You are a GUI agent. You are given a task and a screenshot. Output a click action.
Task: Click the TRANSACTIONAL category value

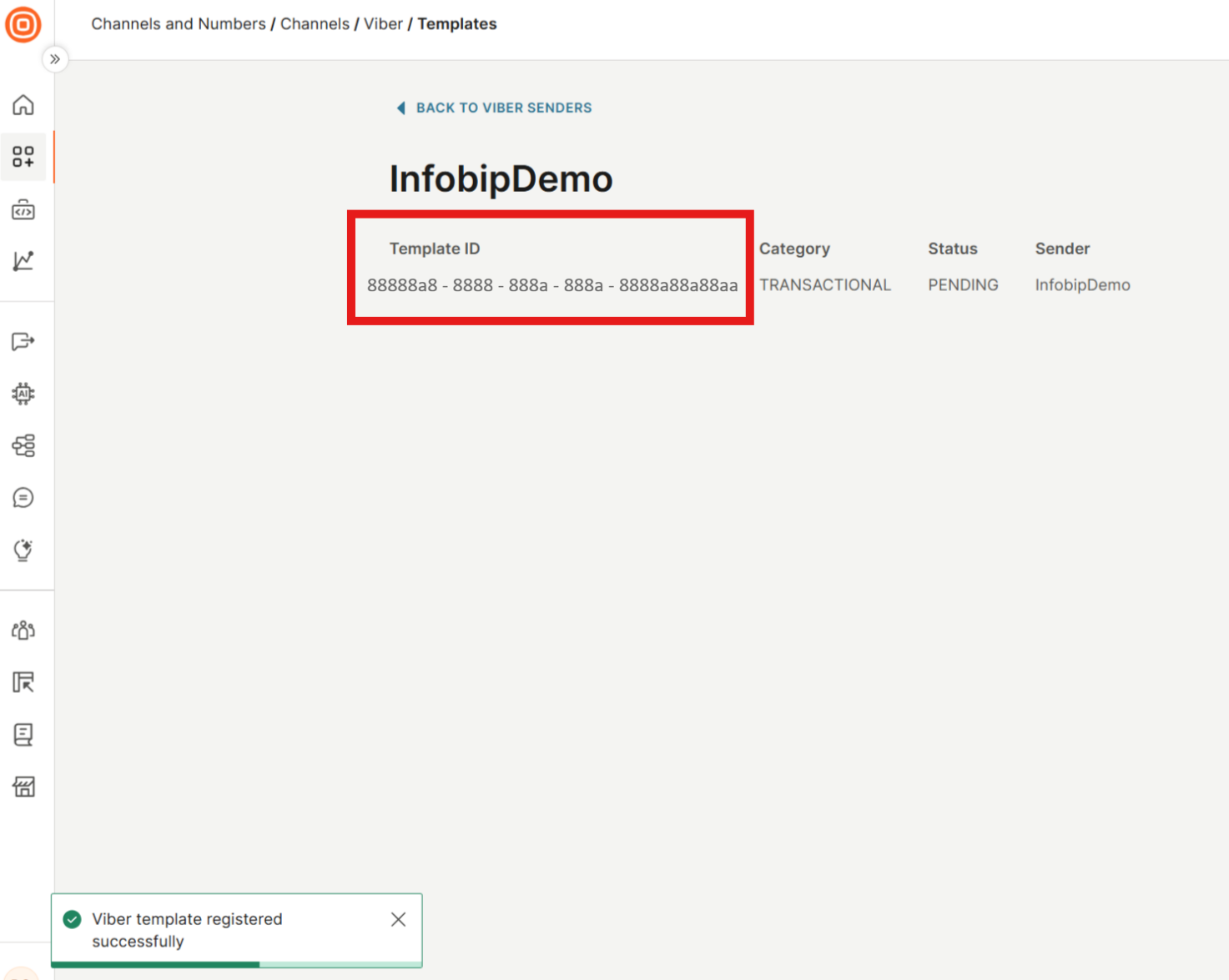pyautogui.click(x=825, y=285)
